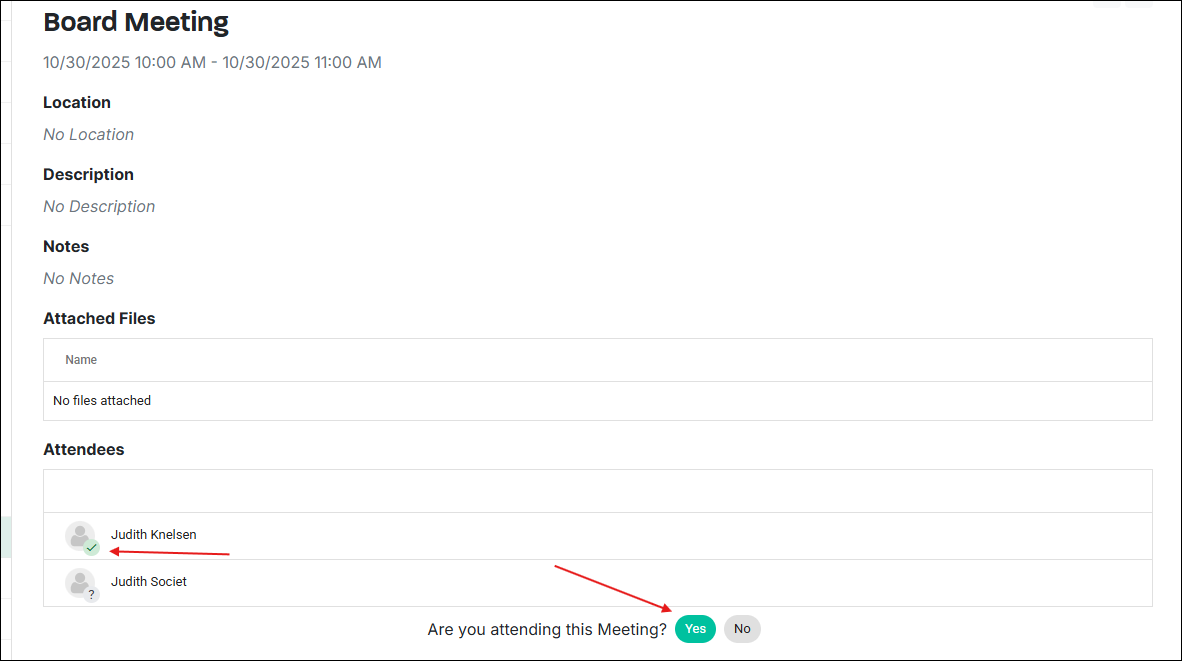Click the Attendees heading
This screenshot has width=1182, height=661.
click(x=84, y=450)
